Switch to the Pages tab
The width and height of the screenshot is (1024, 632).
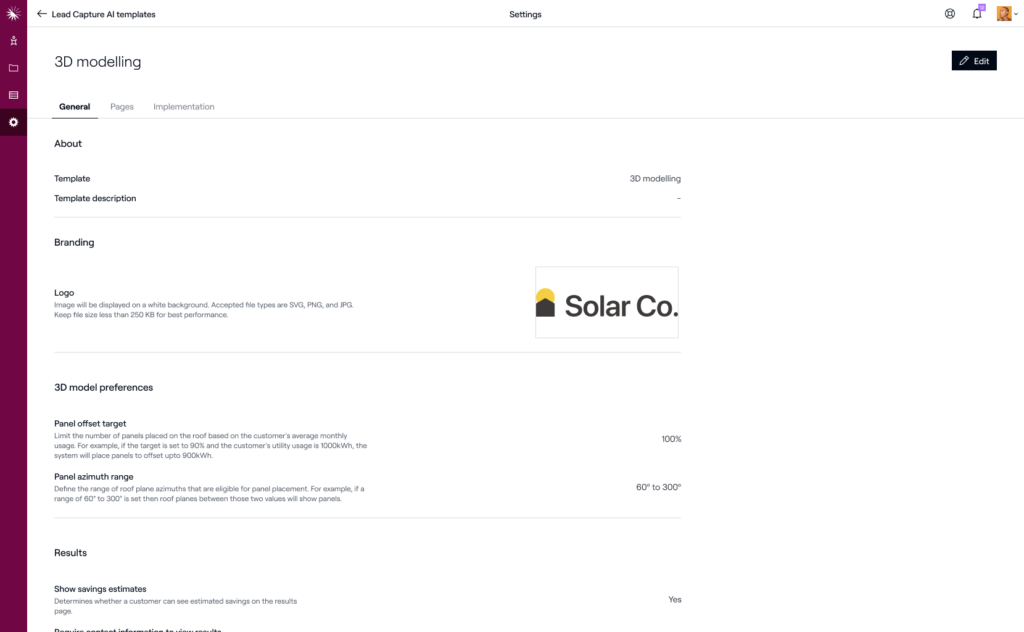[121, 106]
